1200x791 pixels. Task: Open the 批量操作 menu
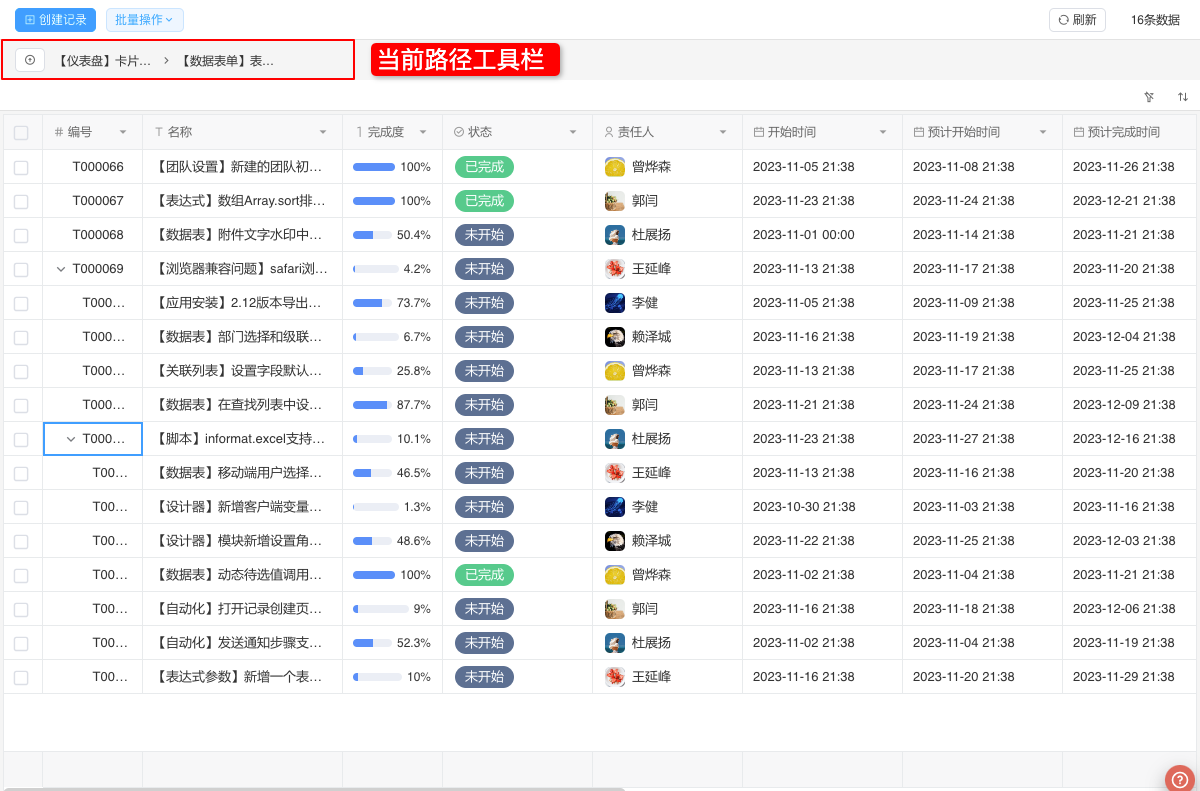146,19
